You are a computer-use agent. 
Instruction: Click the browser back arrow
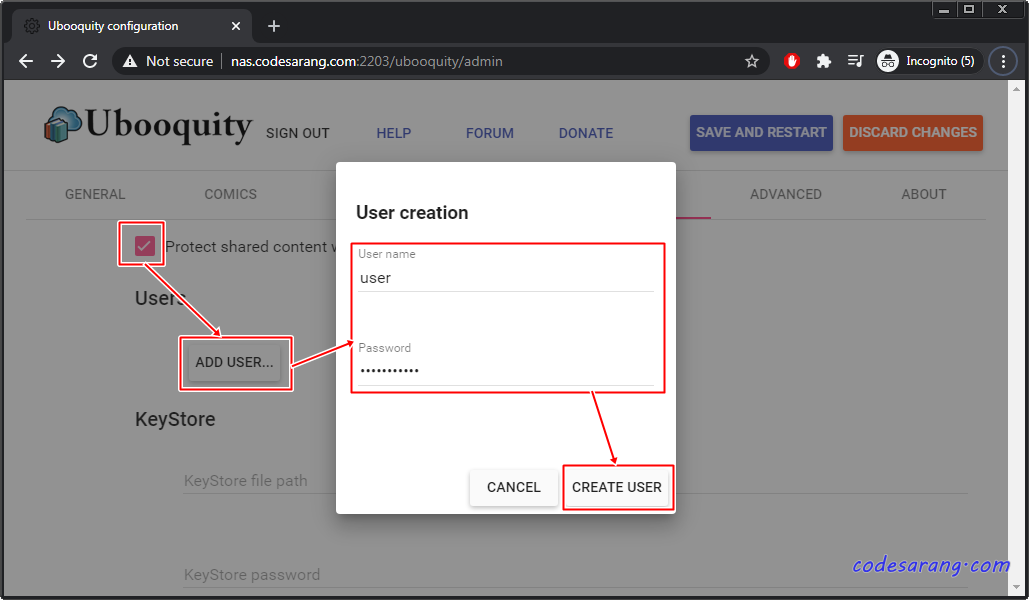click(x=26, y=61)
